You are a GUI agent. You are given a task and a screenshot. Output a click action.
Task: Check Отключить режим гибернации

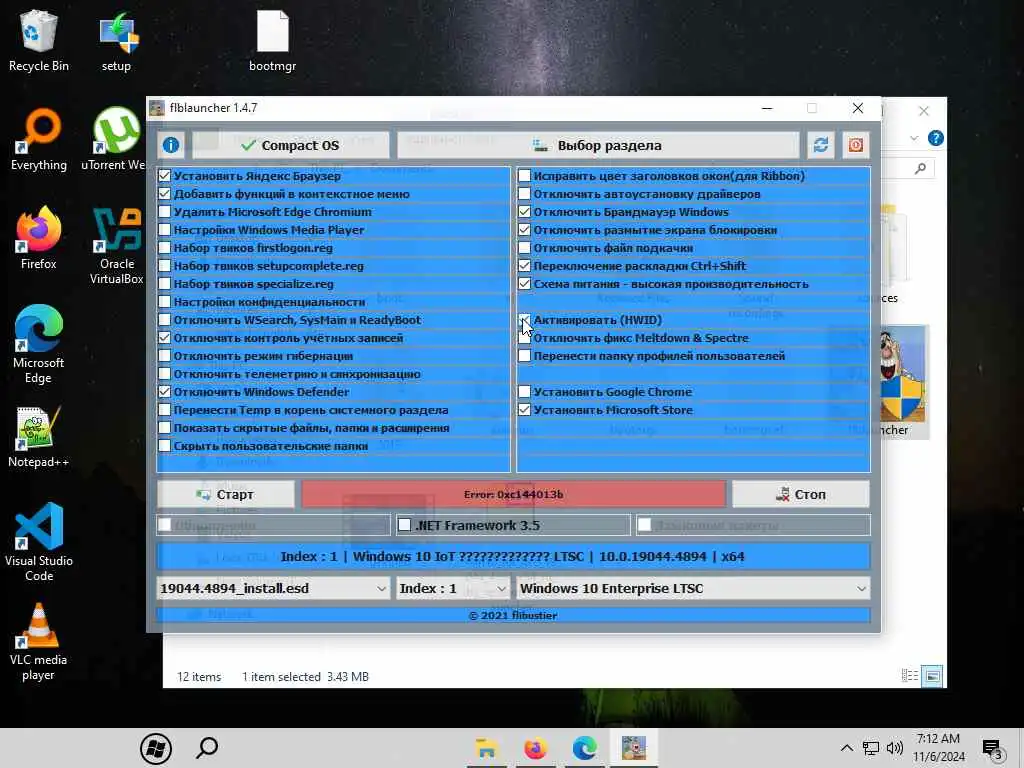pos(165,356)
